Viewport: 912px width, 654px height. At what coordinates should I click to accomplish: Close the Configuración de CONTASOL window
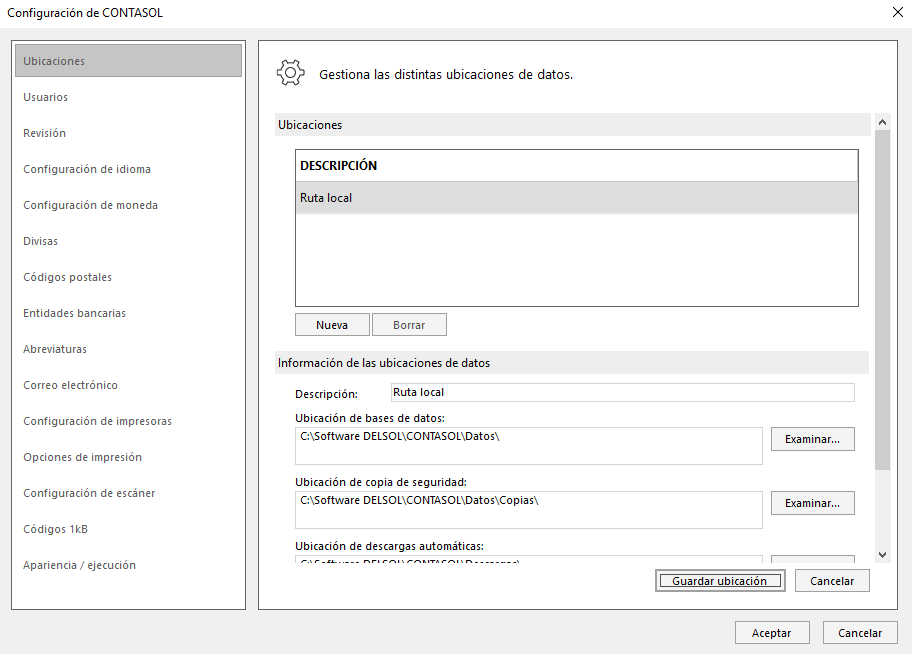(897, 12)
